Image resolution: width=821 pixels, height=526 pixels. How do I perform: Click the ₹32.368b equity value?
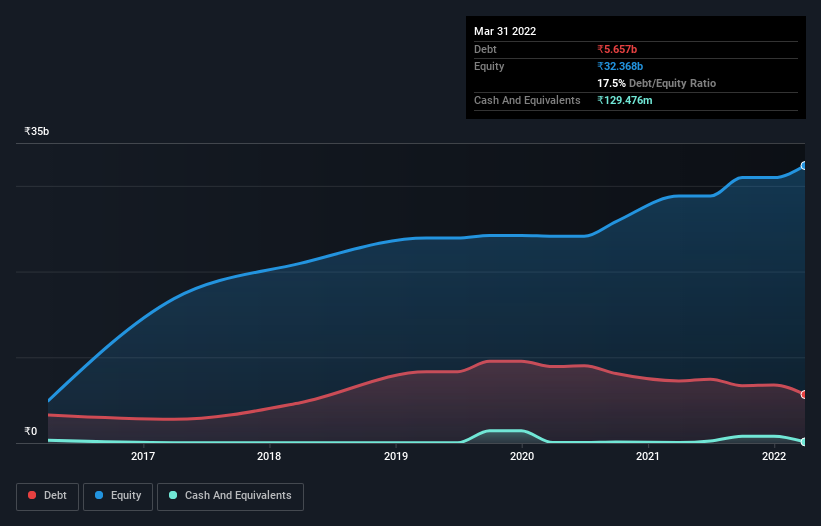[620, 66]
